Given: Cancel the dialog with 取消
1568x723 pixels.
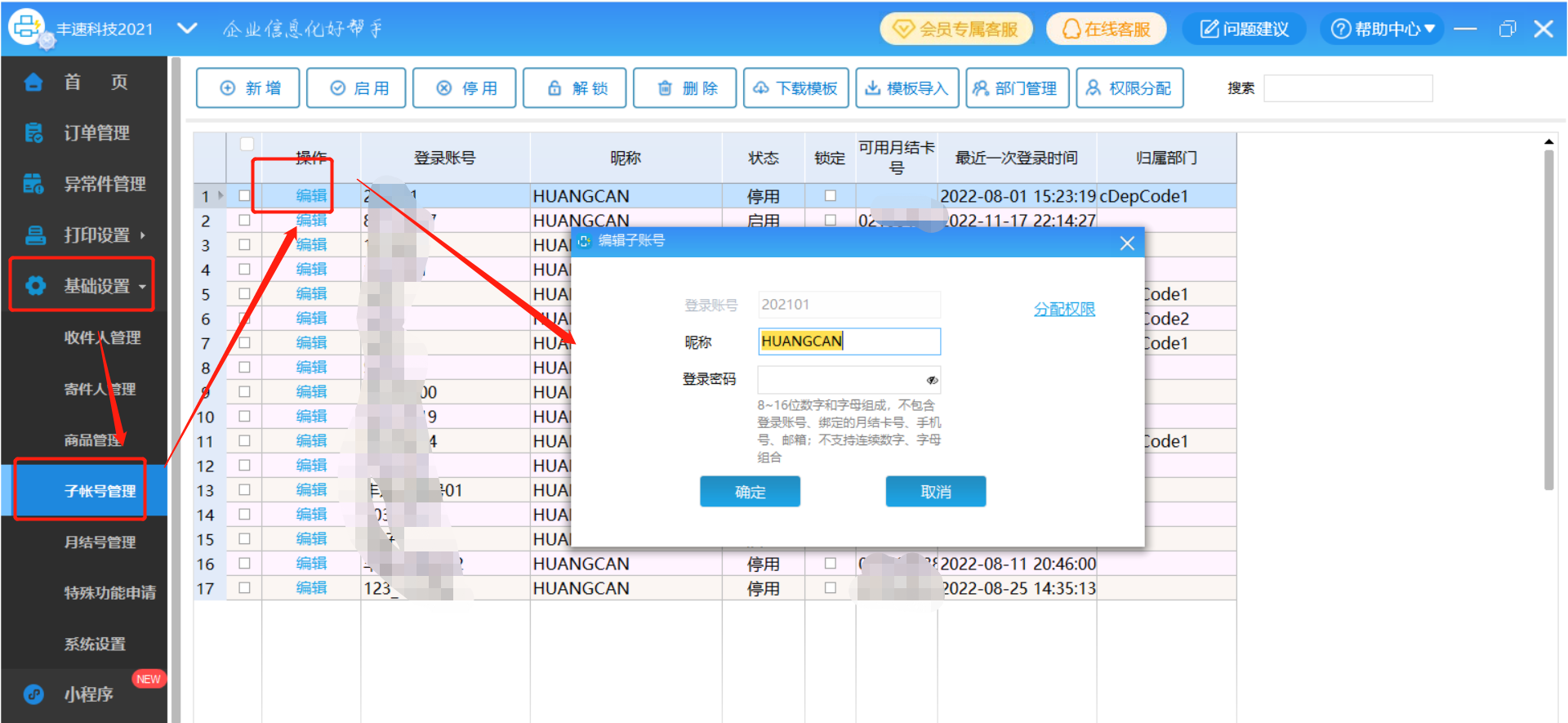Looking at the screenshot, I should [x=936, y=492].
